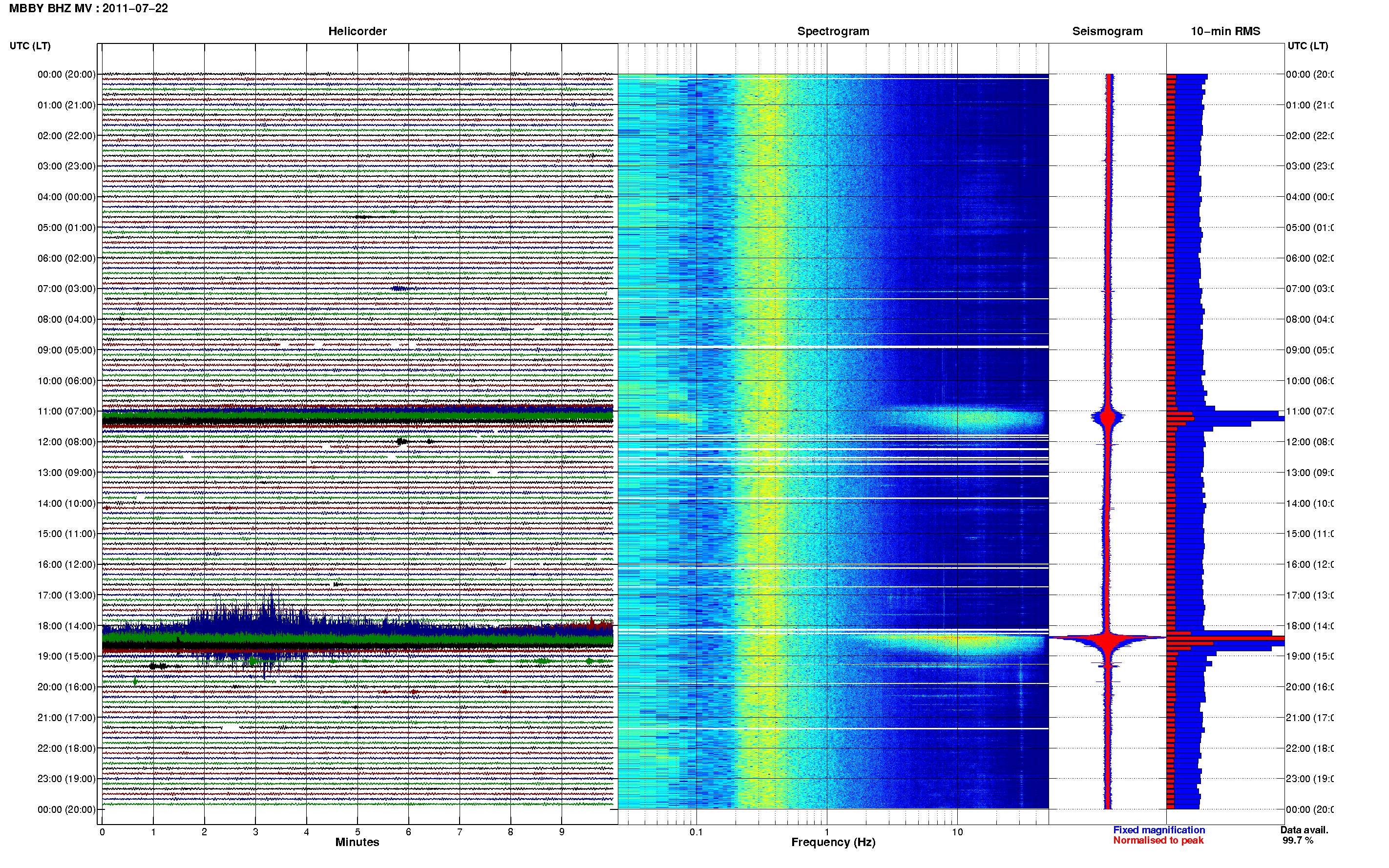Click the Frequency (Hz) axis label
Screen dimensions: 1389x868
pos(833,842)
